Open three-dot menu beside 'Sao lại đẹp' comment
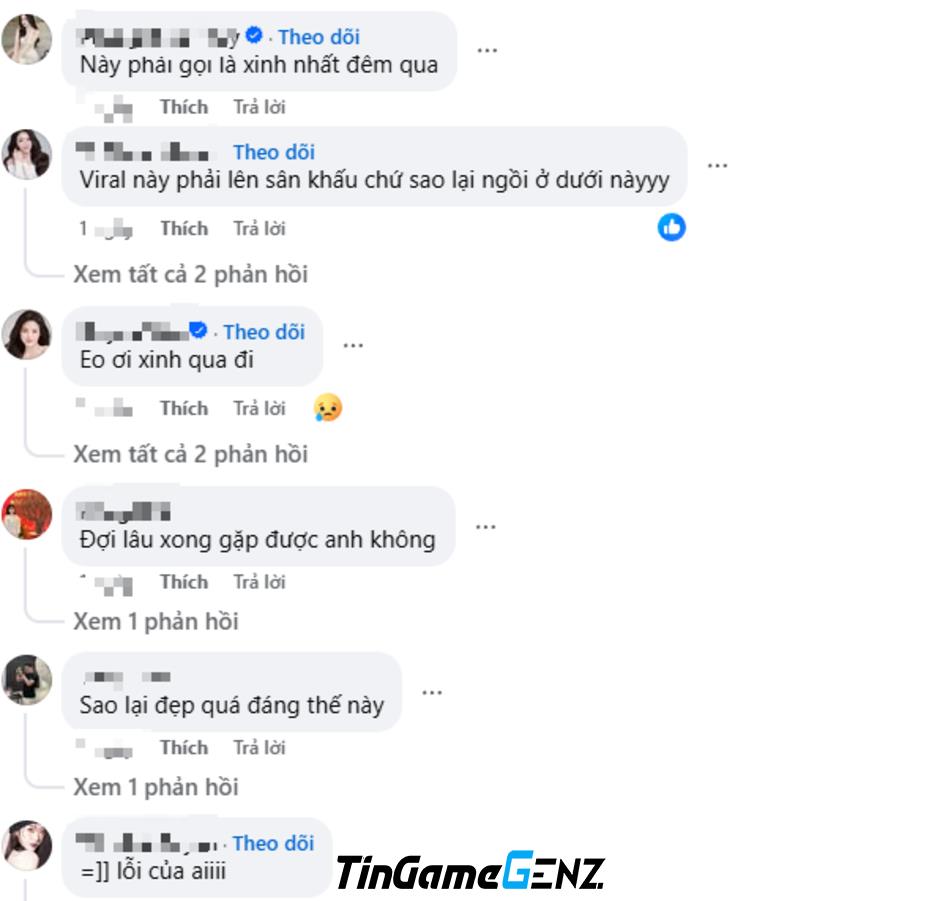940x901 pixels. tap(432, 692)
